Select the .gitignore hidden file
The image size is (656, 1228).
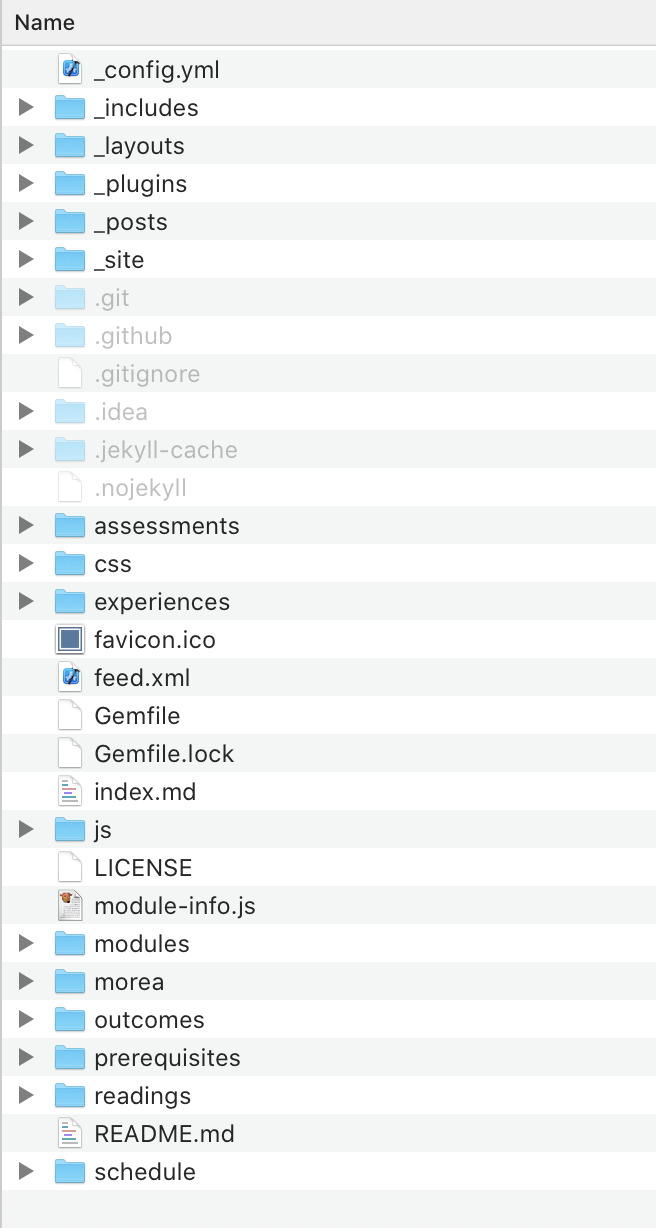pyautogui.click(x=328, y=374)
